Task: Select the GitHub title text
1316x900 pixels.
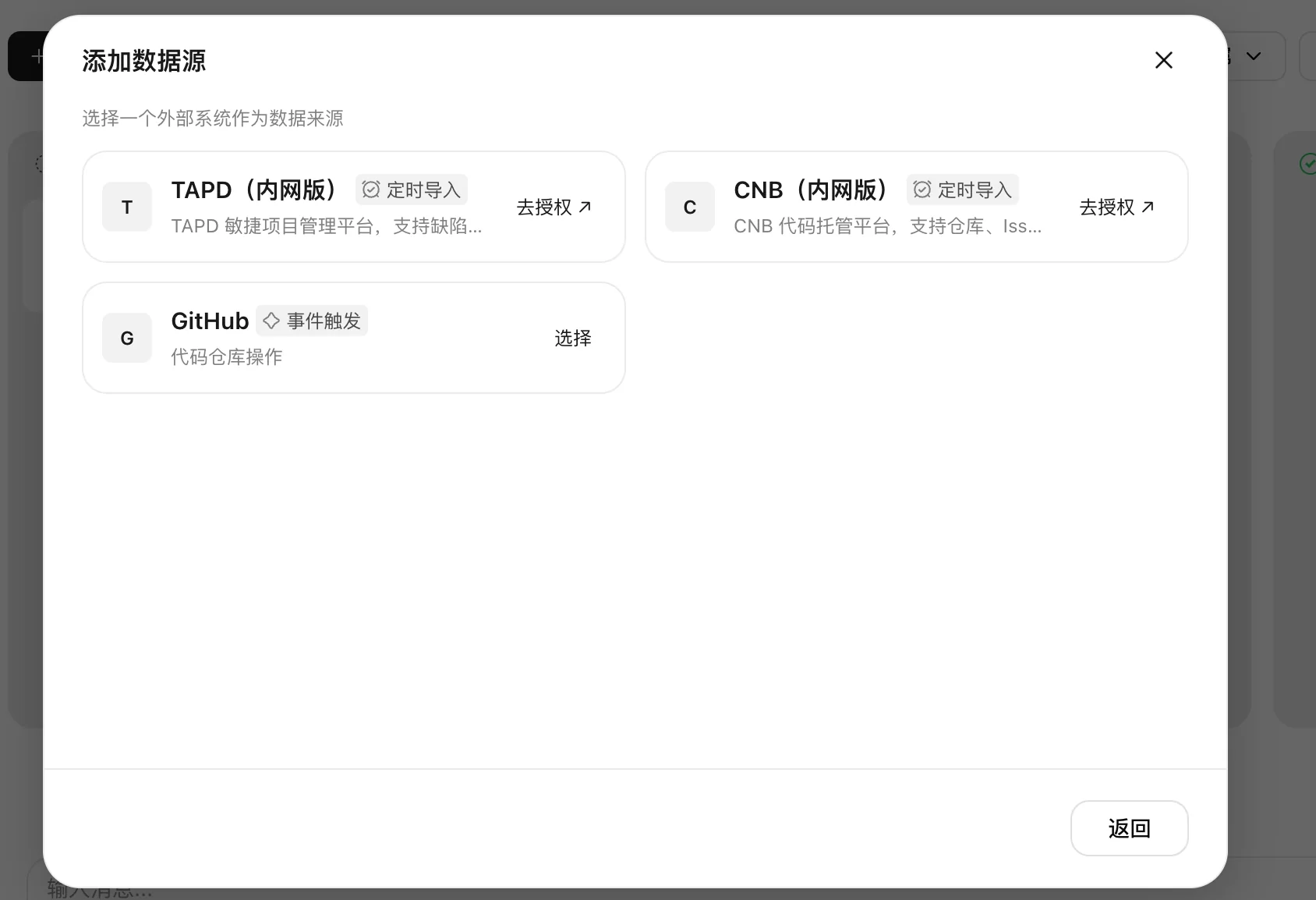Action: coord(210,321)
